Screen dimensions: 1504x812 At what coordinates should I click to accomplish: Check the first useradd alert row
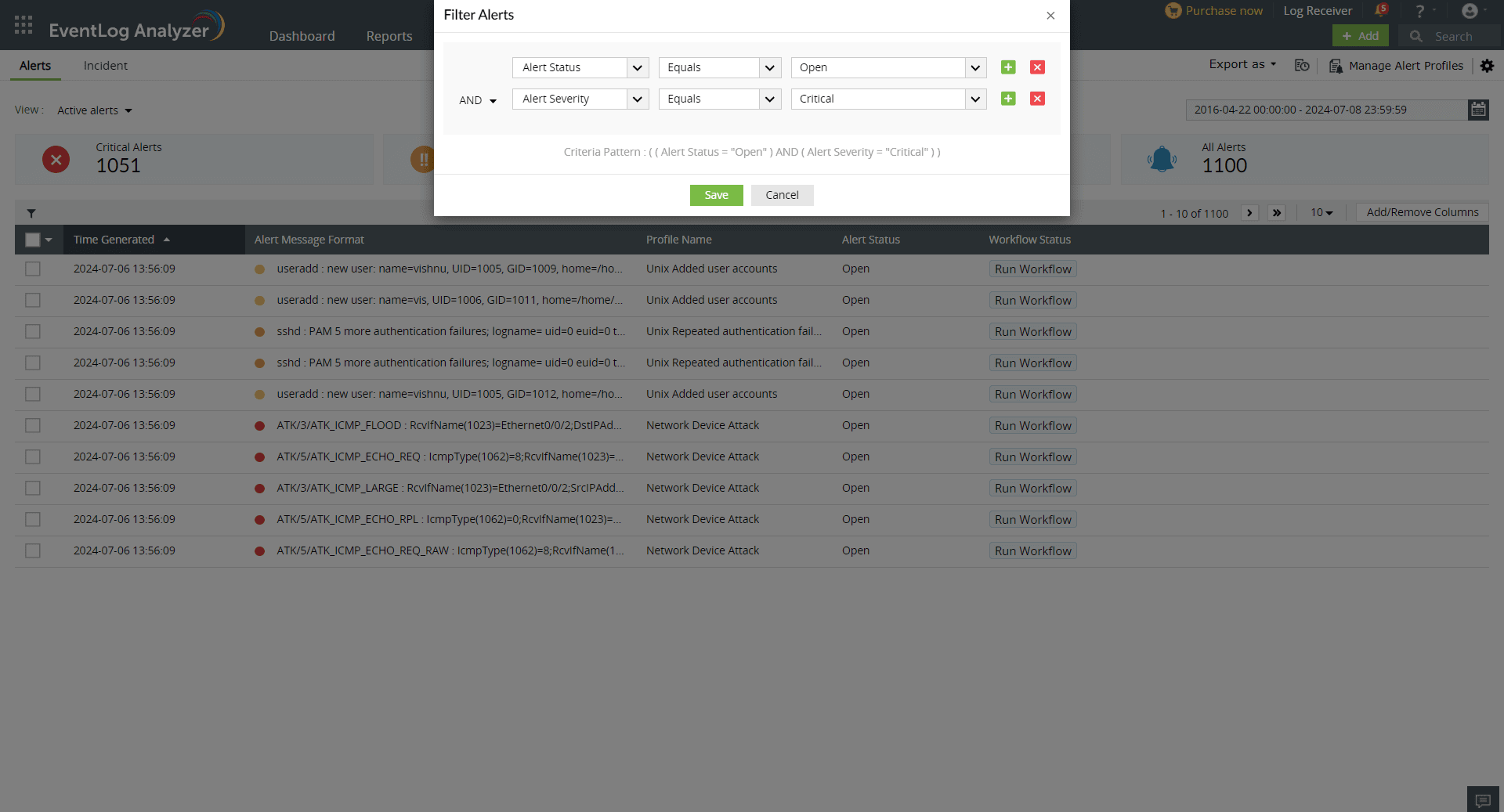(x=32, y=269)
